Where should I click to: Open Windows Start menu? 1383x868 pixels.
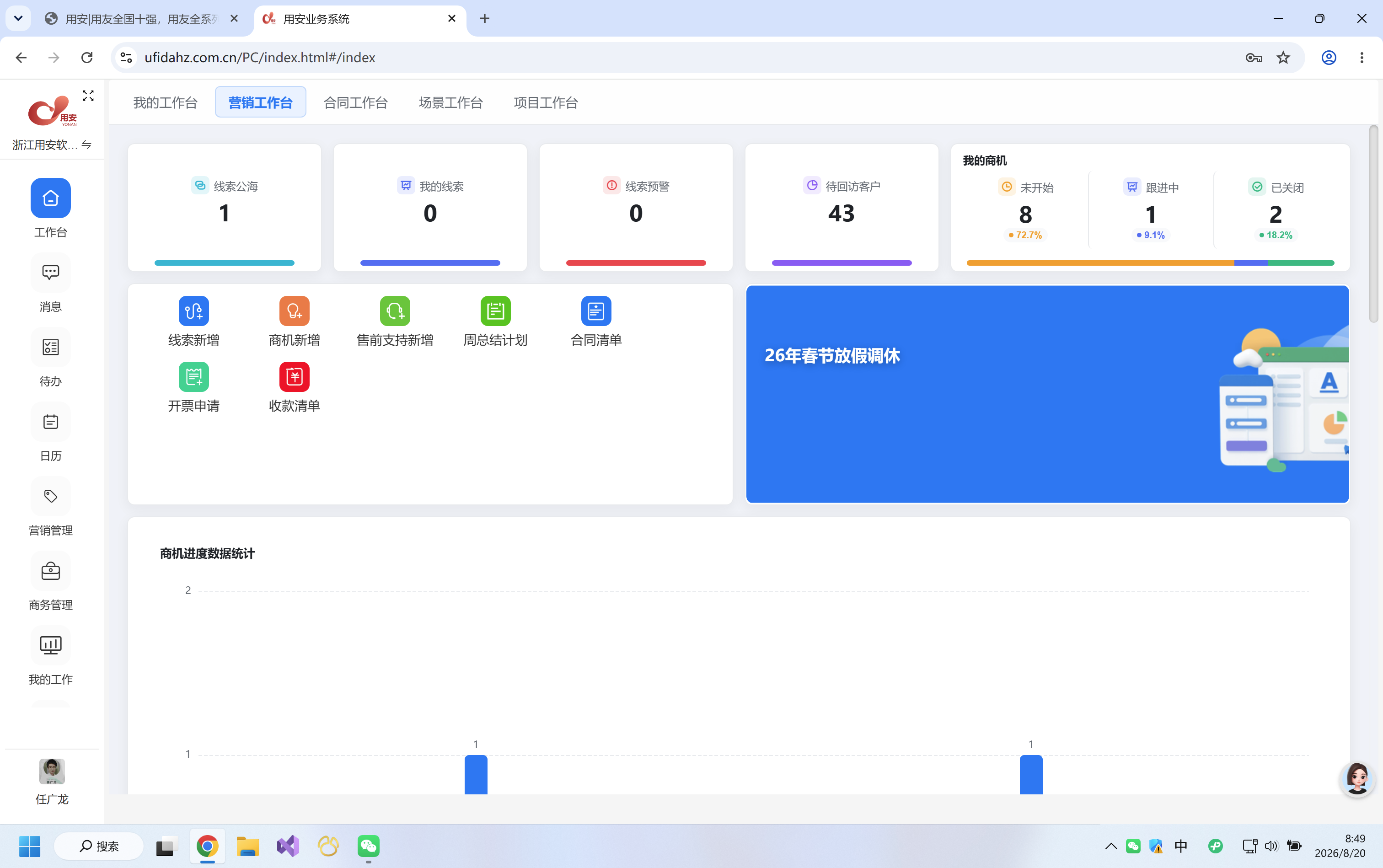coord(30,846)
